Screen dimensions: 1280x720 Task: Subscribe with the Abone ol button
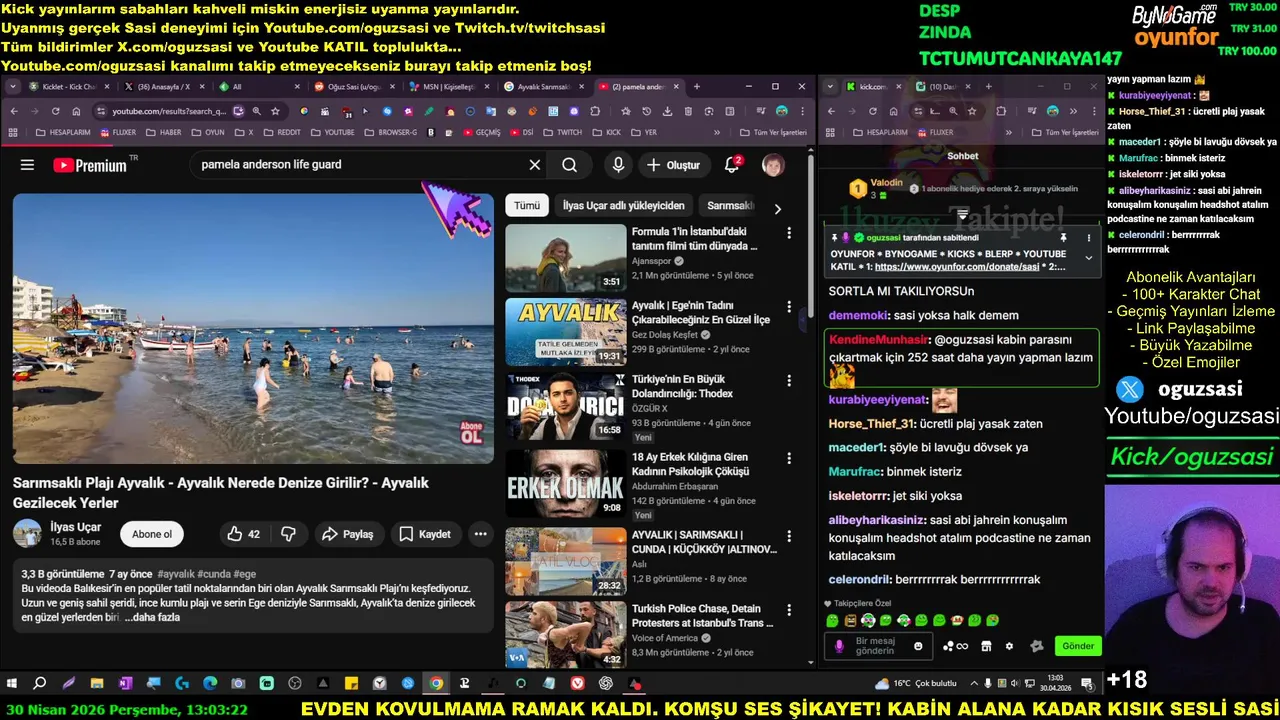click(152, 534)
